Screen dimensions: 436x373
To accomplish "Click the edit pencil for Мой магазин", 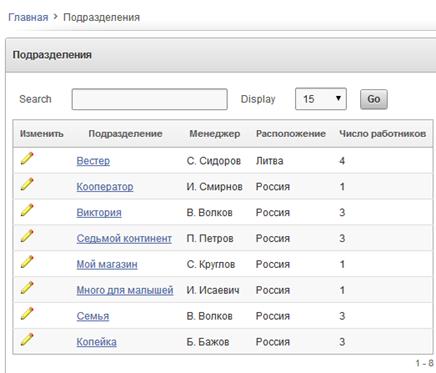I will (x=27, y=262).
